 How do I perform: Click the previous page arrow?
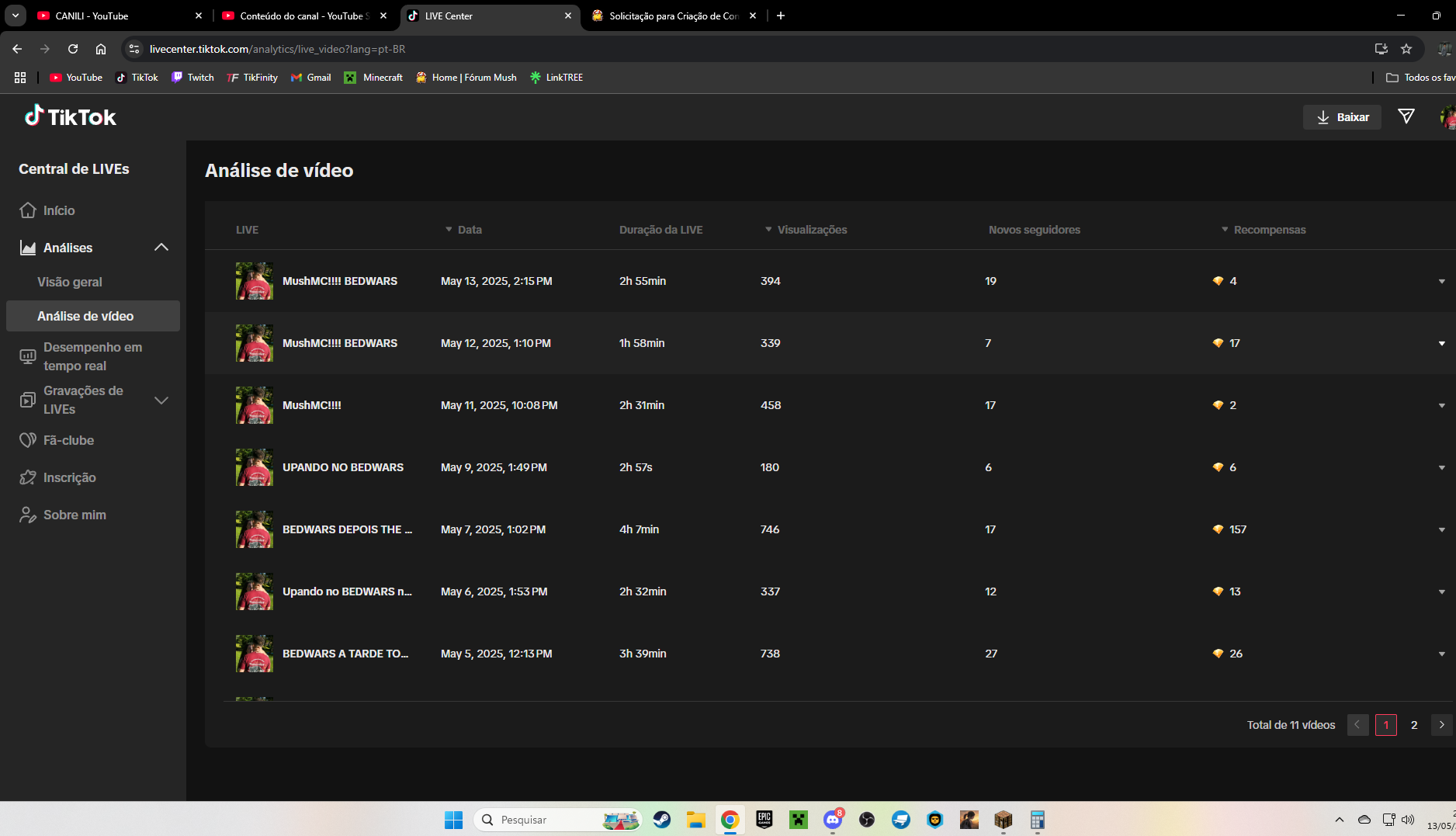(1357, 724)
